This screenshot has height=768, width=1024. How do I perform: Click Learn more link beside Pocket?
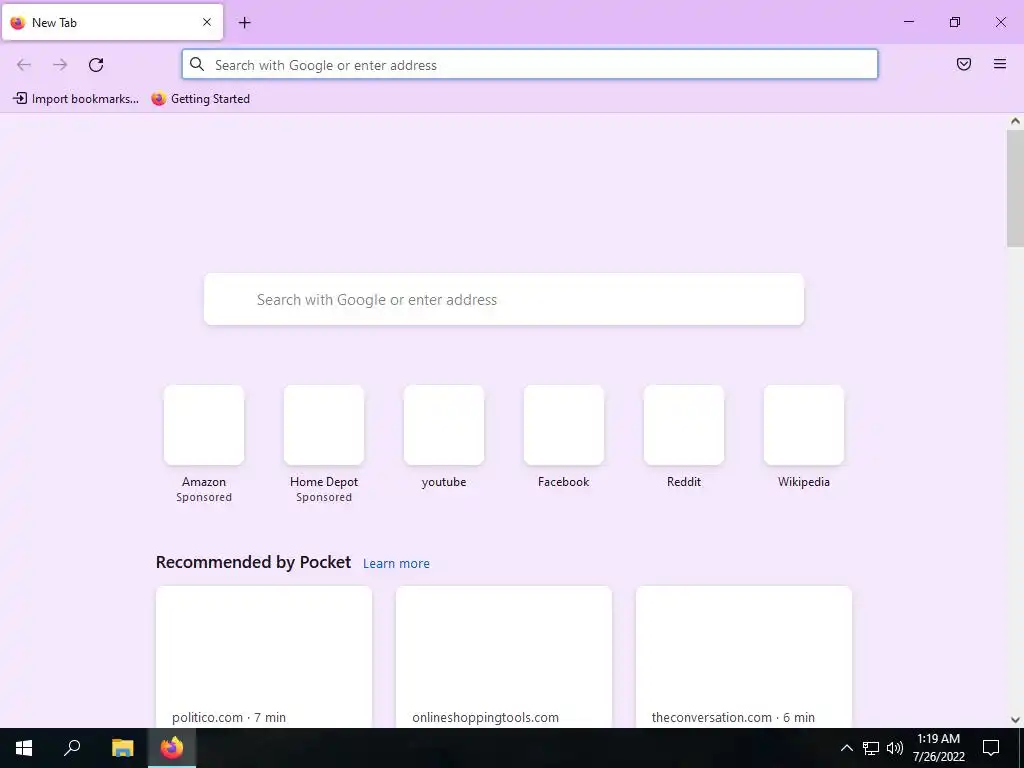coord(396,564)
